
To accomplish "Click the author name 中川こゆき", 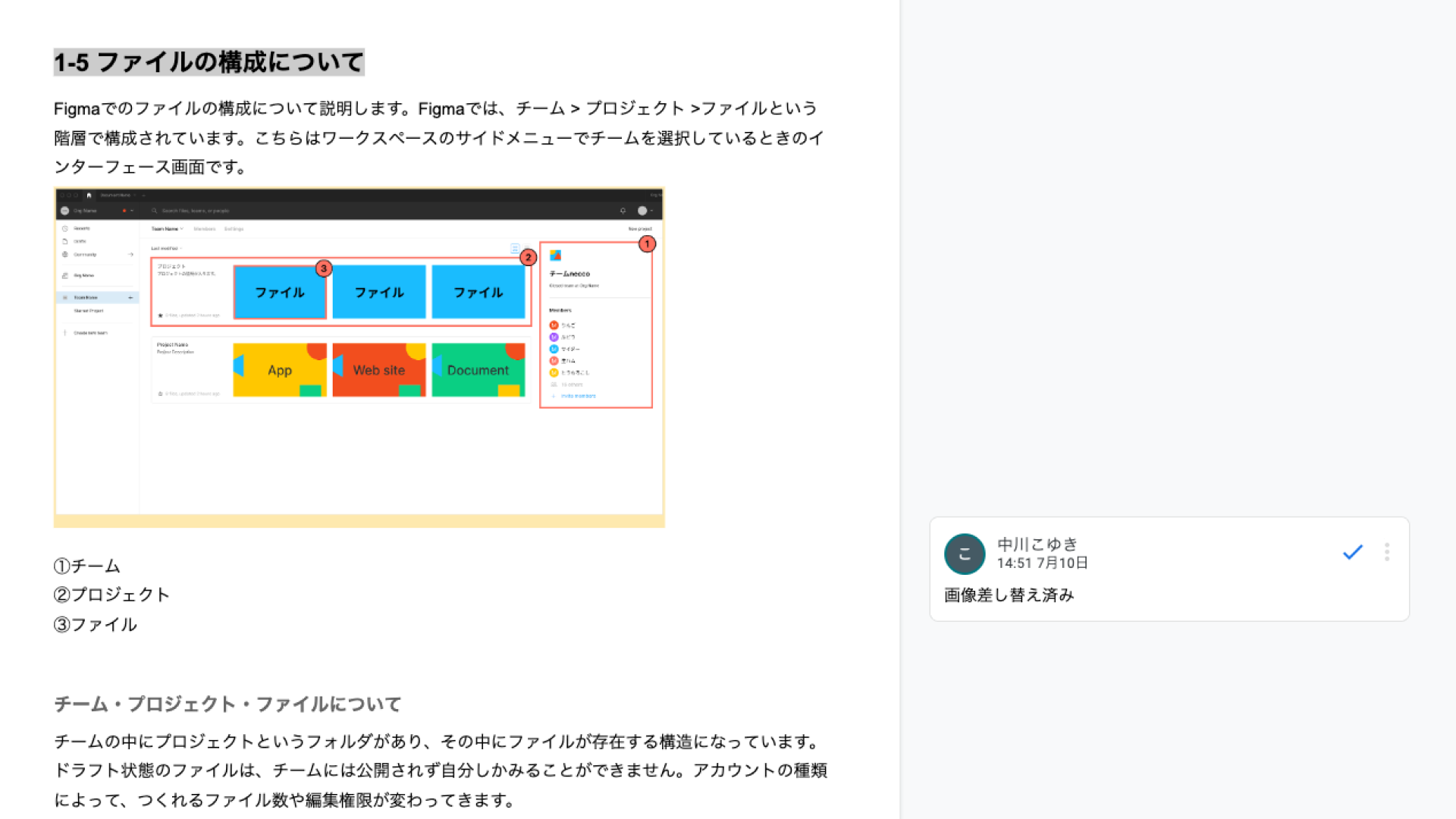I will 1037,544.
